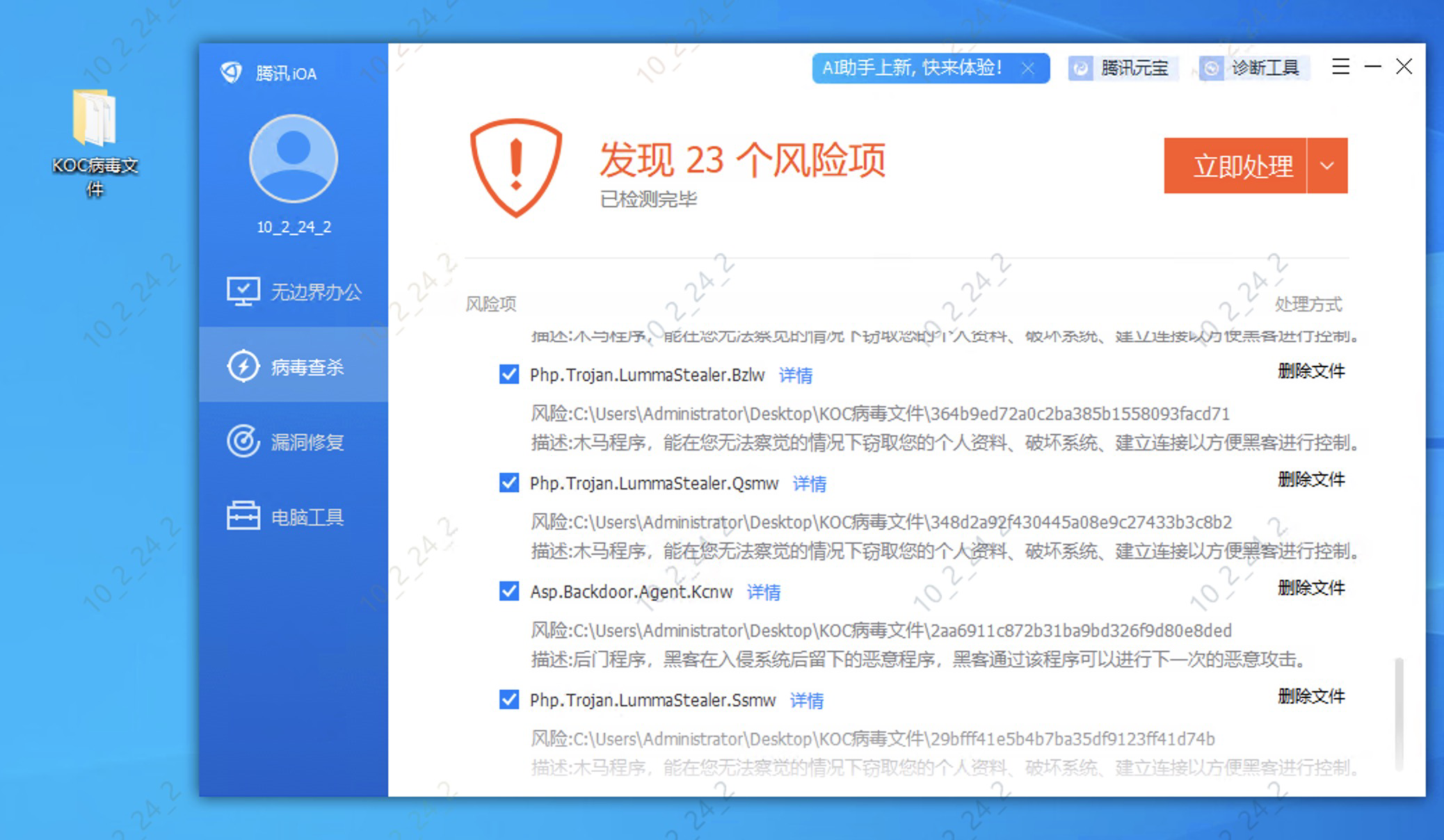Uncheck Php.Trojan.LummaStealer.Bzlw risk item
1444x840 pixels.
[x=509, y=375]
